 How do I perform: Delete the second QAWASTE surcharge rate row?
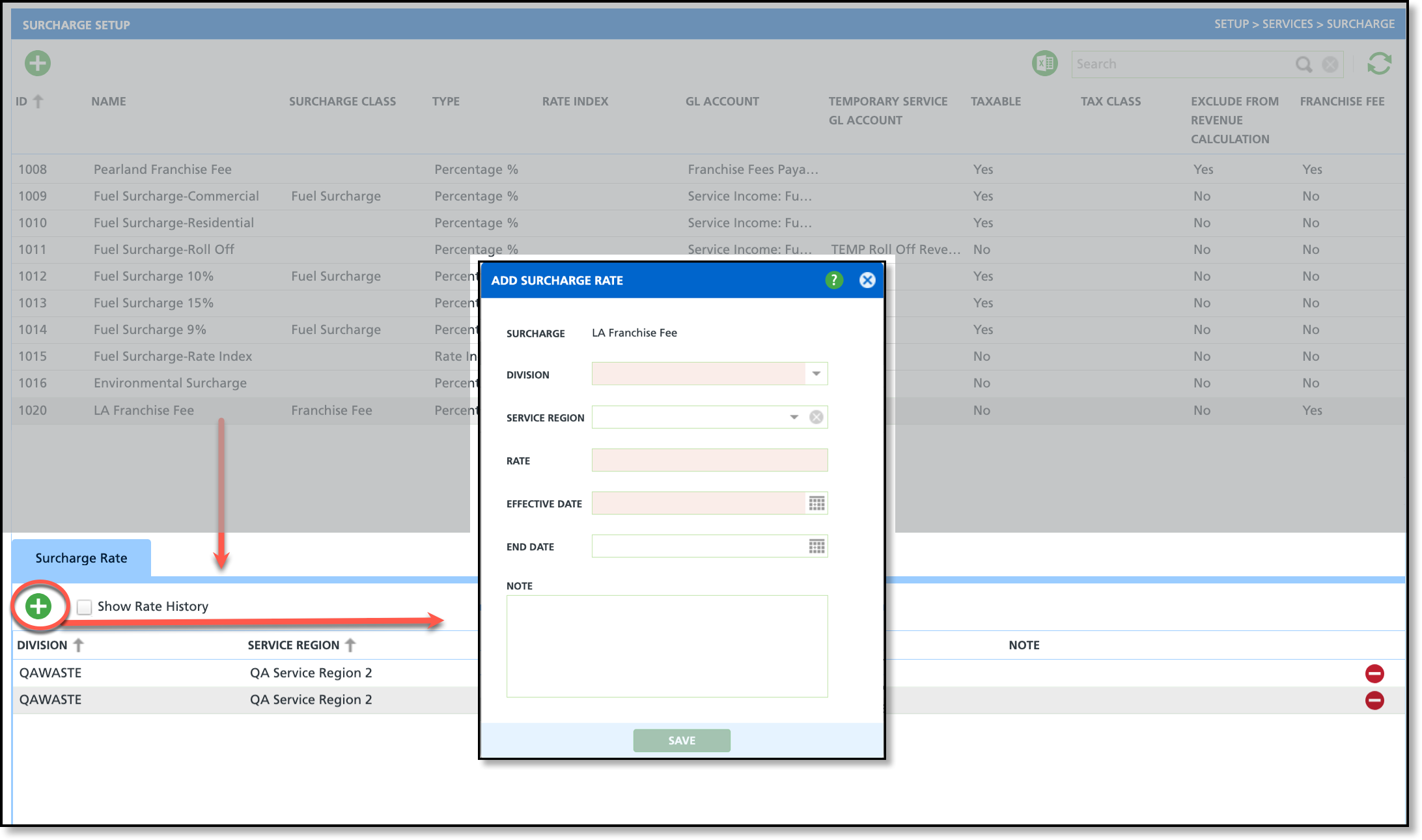pyautogui.click(x=1374, y=700)
